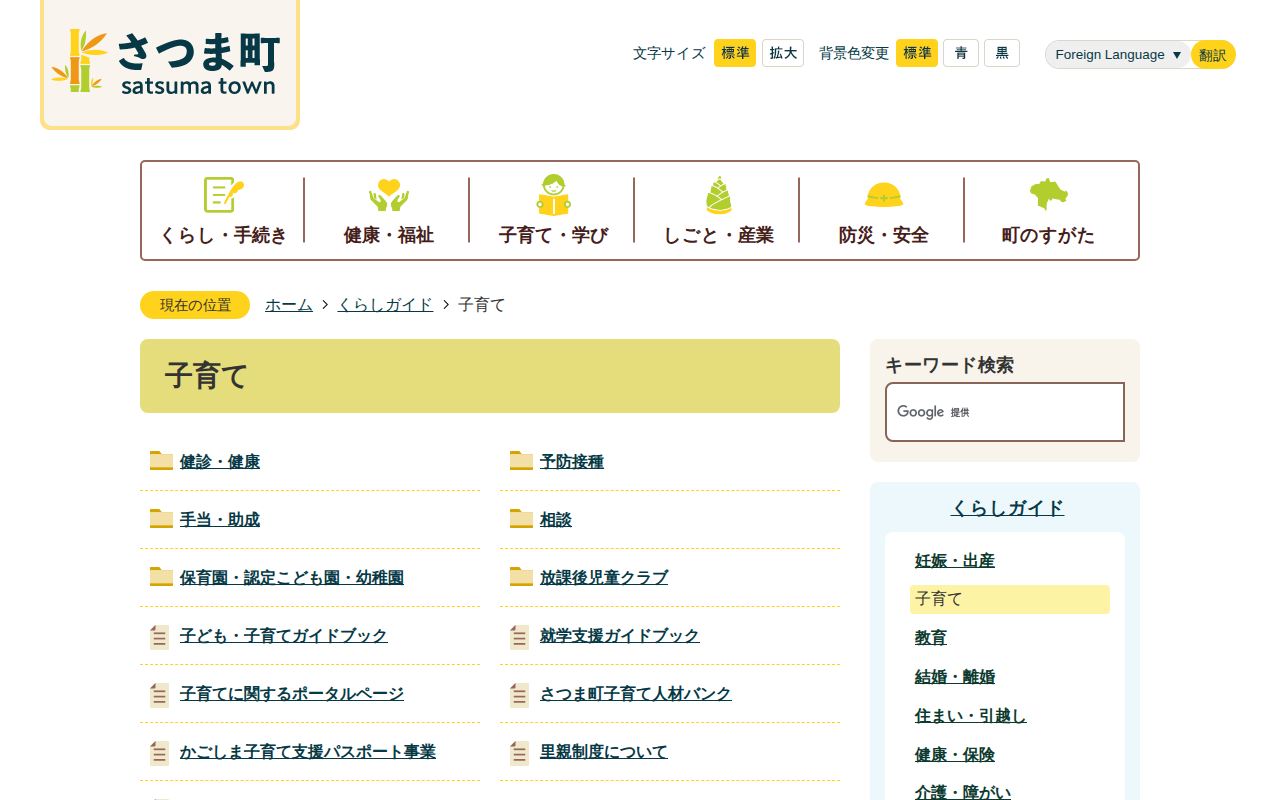Viewport: 1280px width, 800px height.
Task: Open sidebar 結婚・離婚 link
Action: click(x=955, y=677)
